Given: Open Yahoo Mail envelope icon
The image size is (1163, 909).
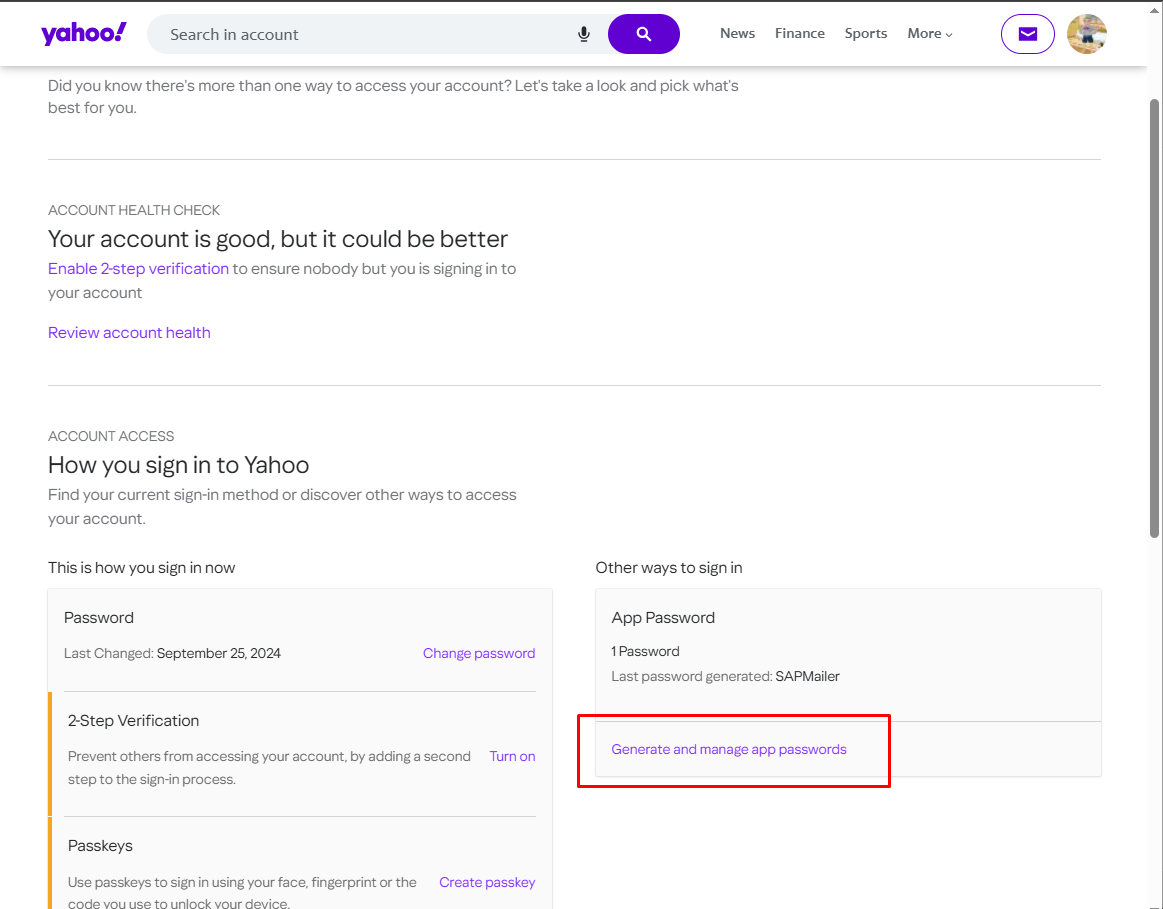Looking at the screenshot, I should coord(1027,34).
